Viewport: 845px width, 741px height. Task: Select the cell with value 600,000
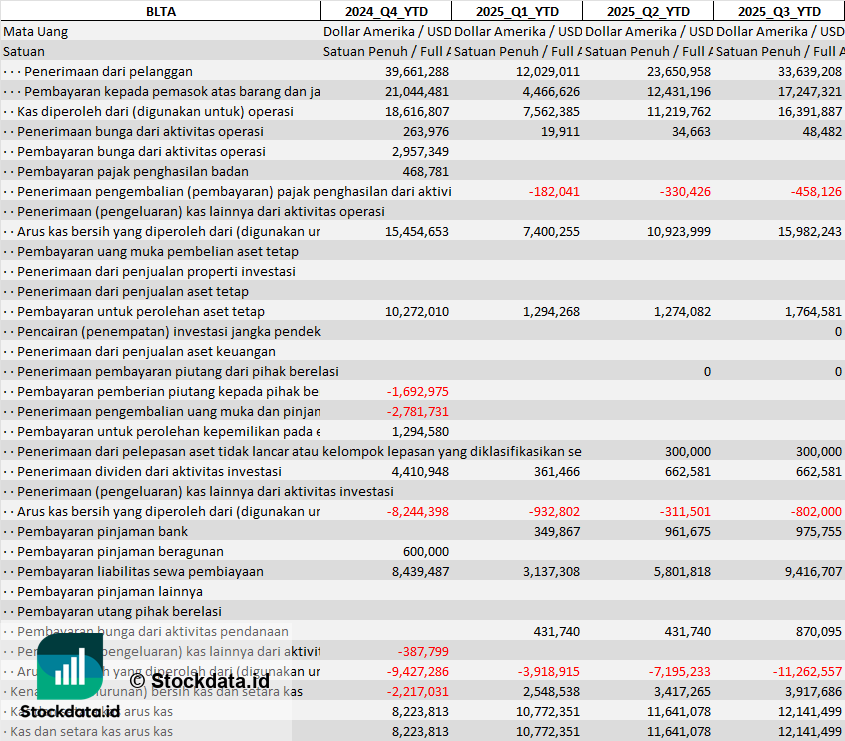pos(425,551)
